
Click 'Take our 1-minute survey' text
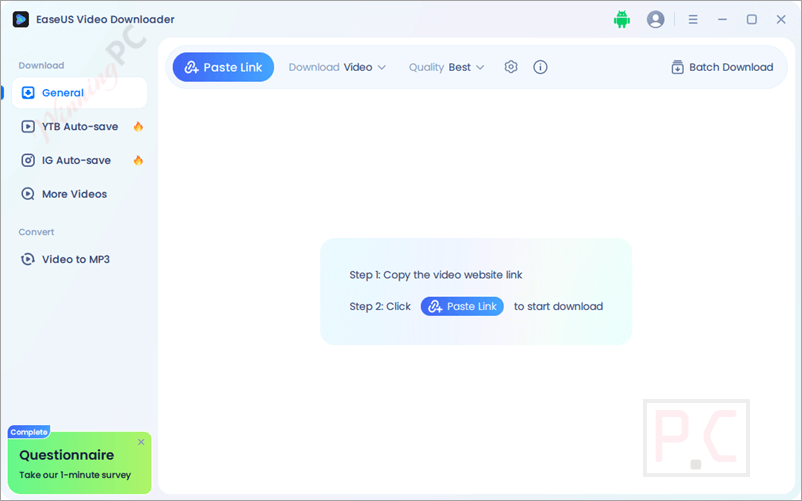(75, 475)
